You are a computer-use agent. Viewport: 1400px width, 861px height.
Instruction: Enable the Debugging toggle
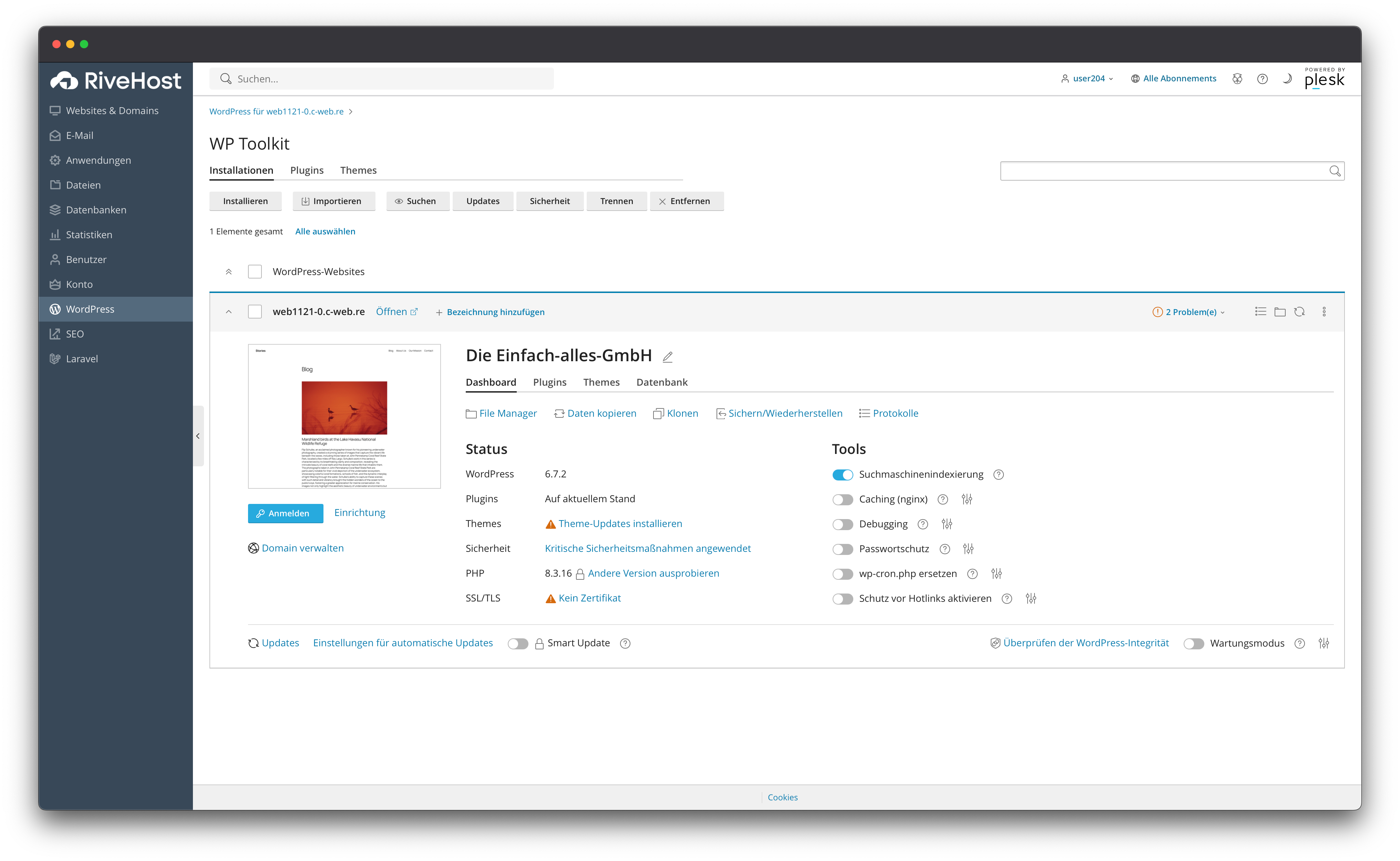coord(842,525)
